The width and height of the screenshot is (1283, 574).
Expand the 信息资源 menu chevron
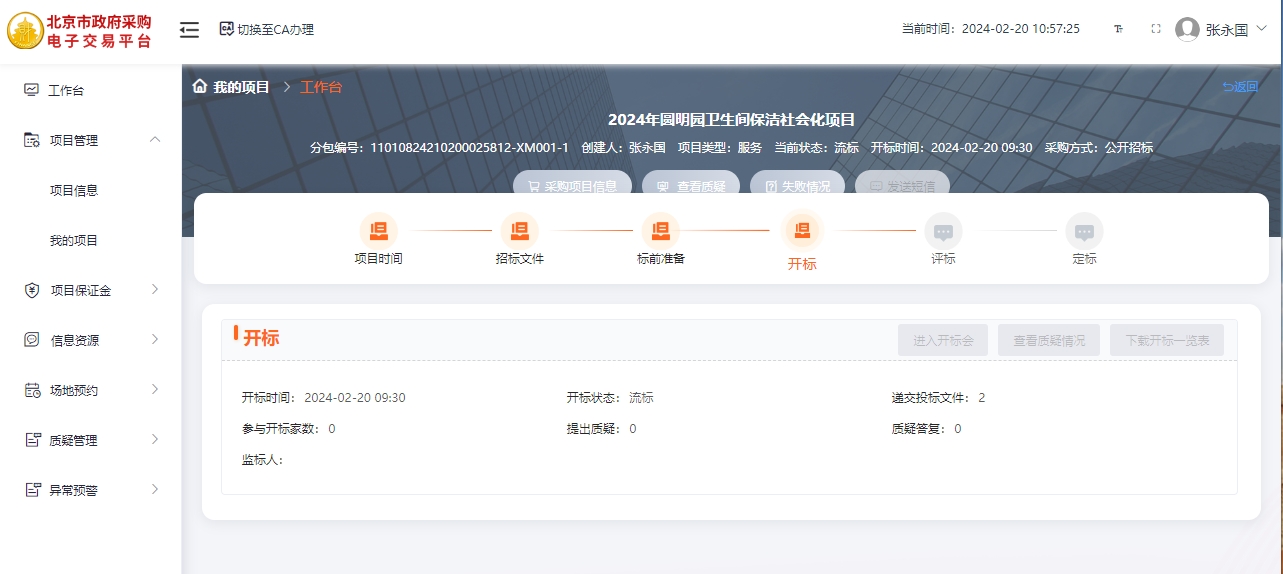point(155,340)
